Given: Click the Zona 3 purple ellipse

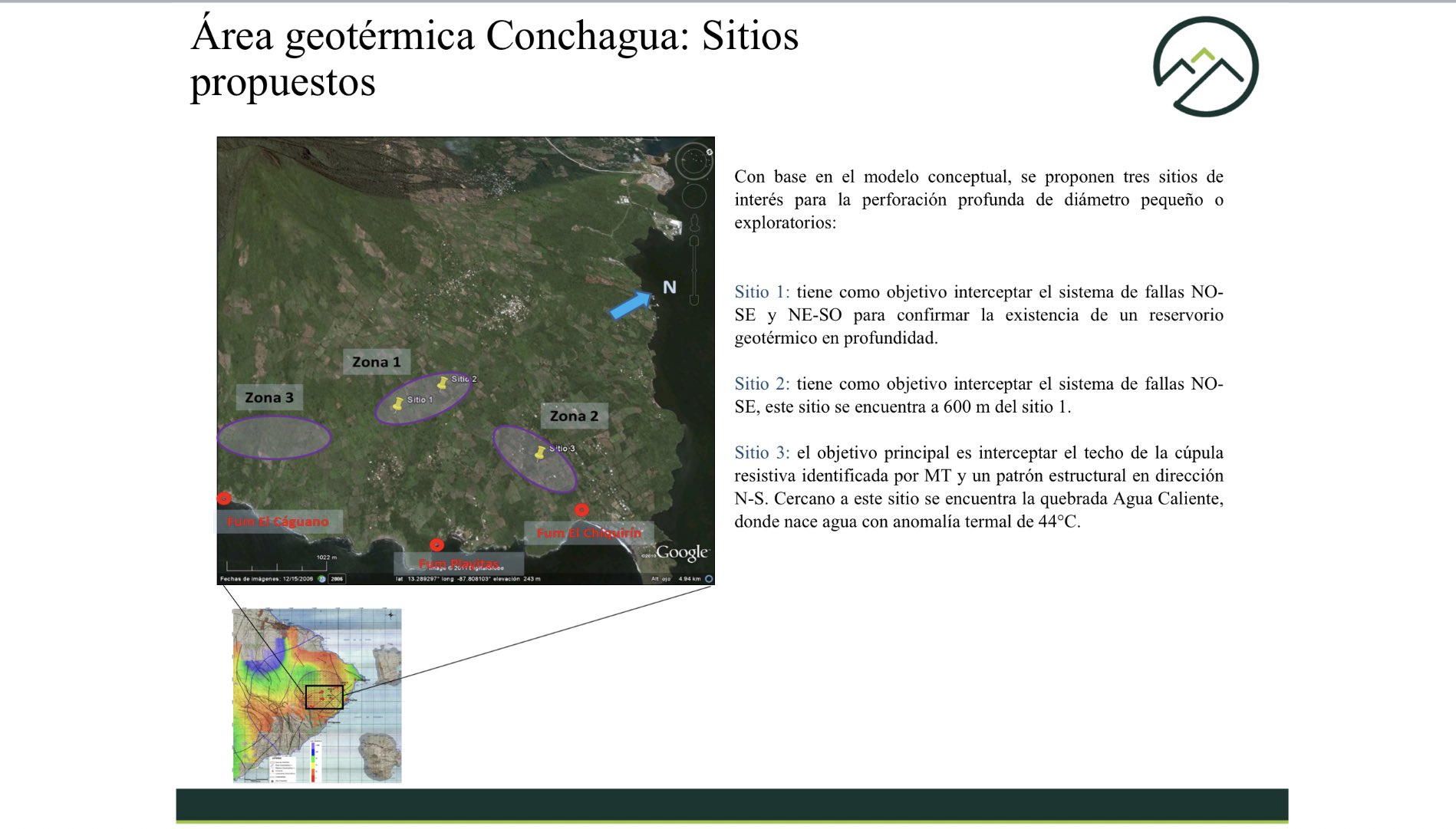Looking at the screenshot, I should pos(274,438).
